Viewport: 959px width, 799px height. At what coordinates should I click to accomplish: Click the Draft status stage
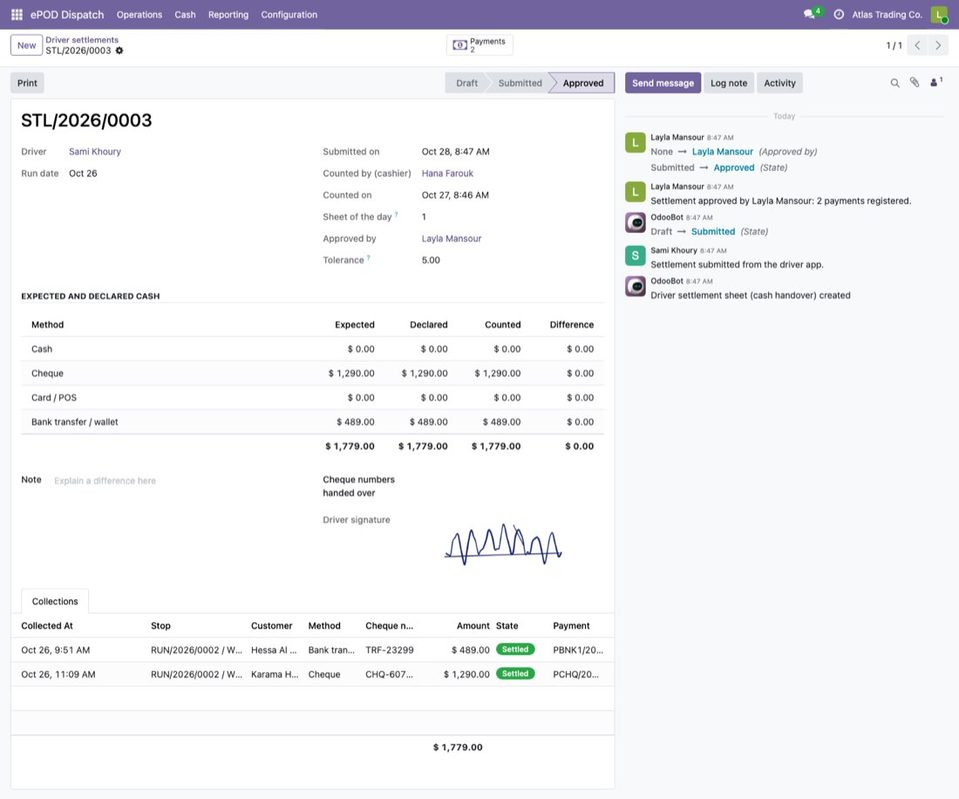[x=467, y=83]
